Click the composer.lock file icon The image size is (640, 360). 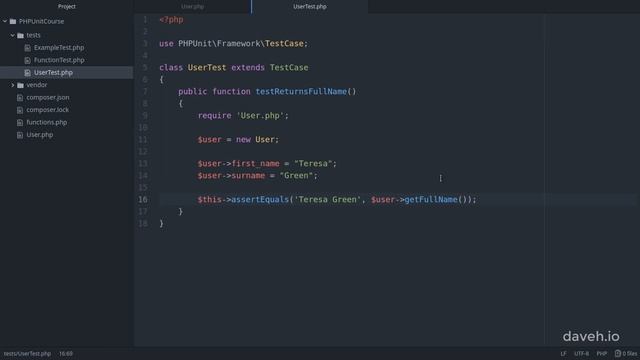pyautogui.click(x=20, y=110)
